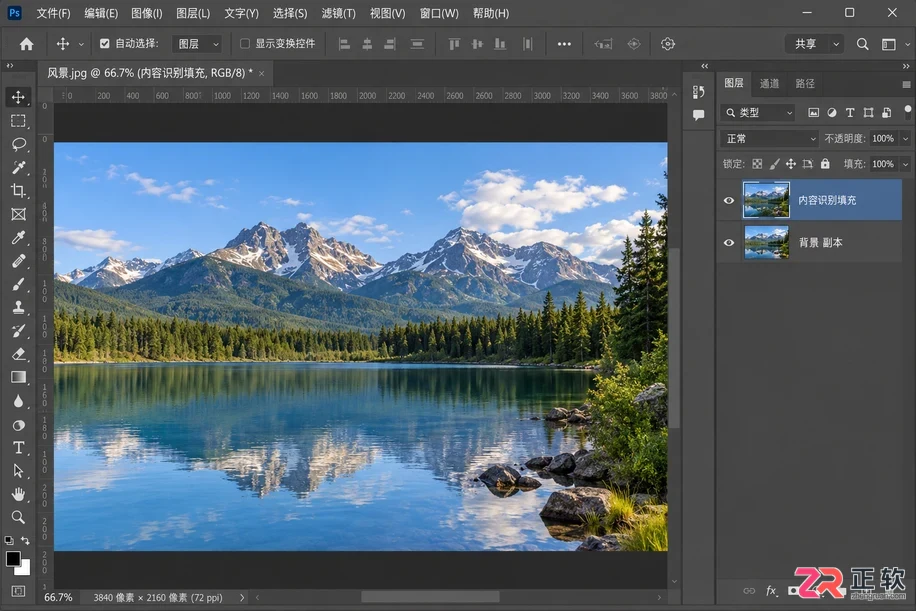Select the Hand tool

coord(18,494)
